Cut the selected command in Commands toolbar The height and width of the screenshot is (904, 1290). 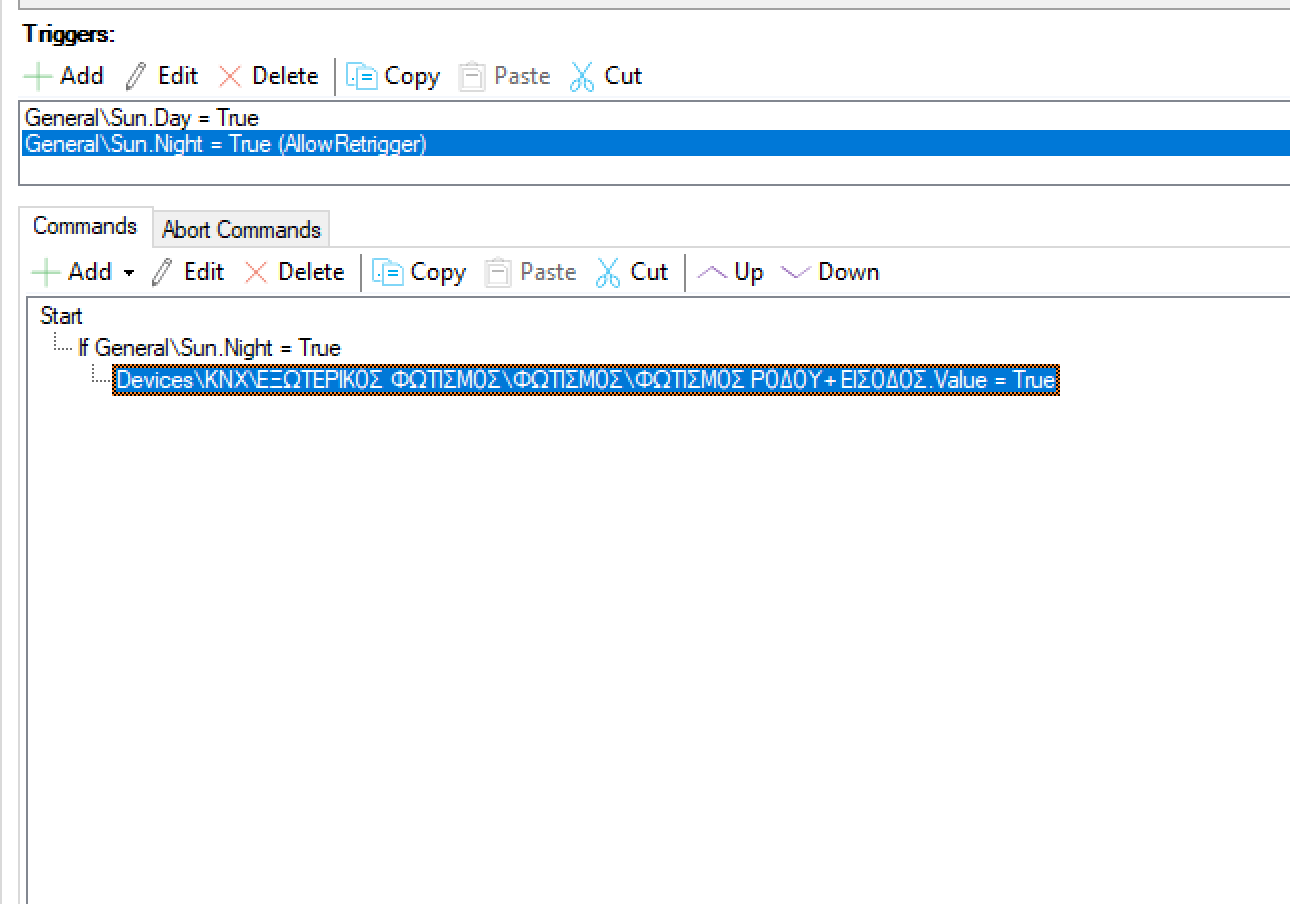coord(632,272)
